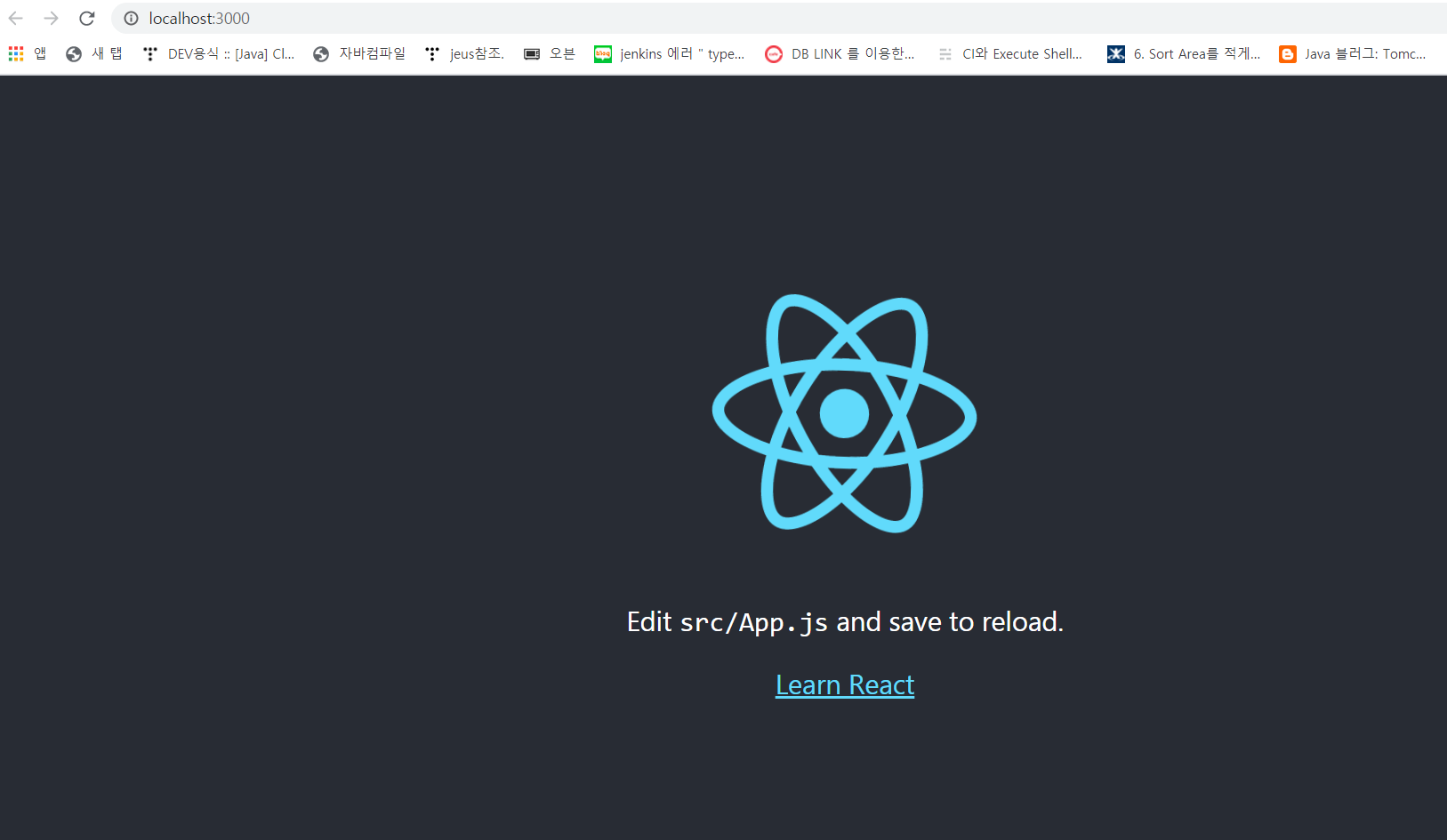
Task: Open the 자바컴파일 bookmark
Action: [359, 54]
